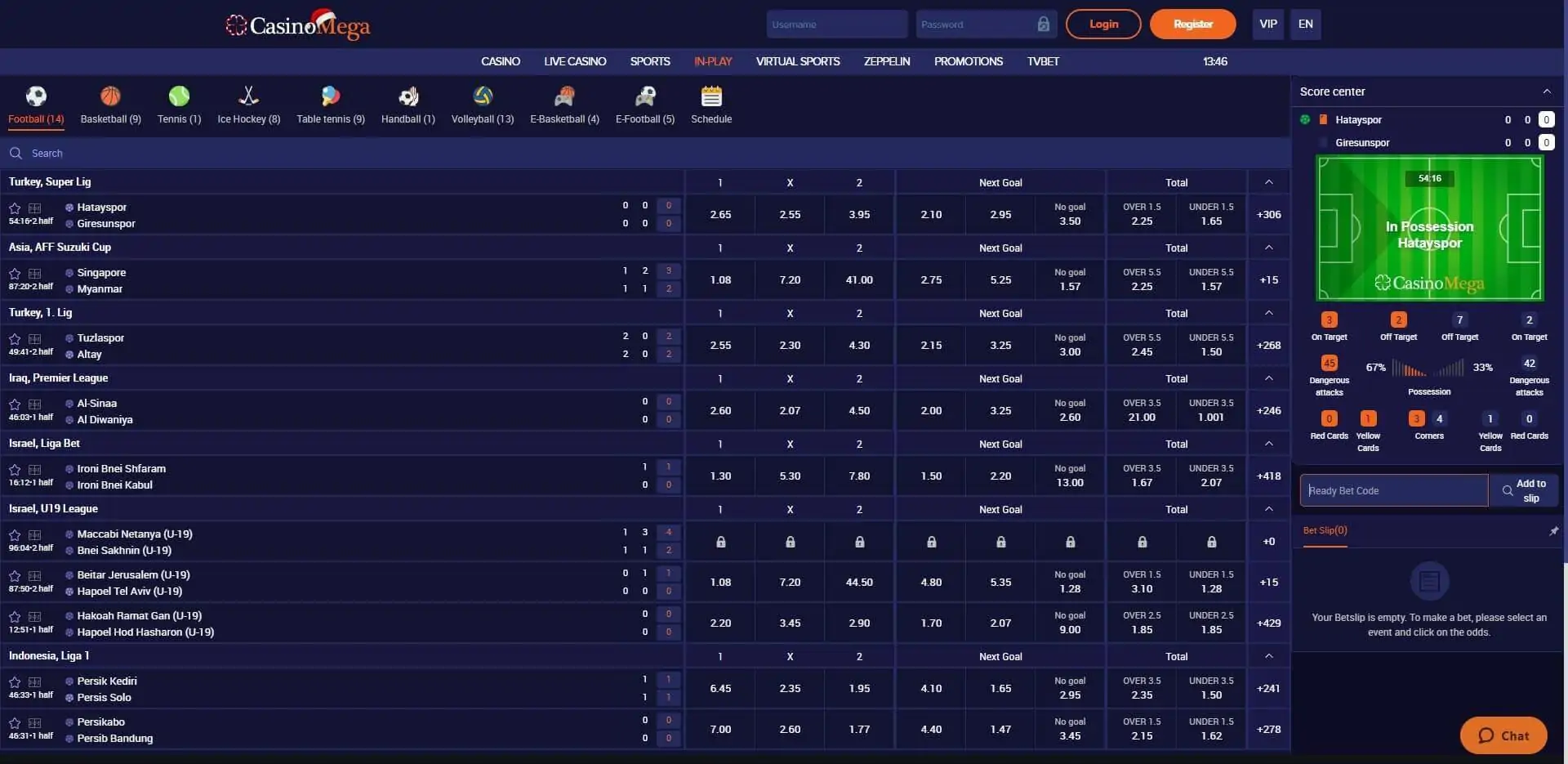Screen dimensions: 1568x764
Task: Click the search magnifier icon
Action: tap(16, 153)
